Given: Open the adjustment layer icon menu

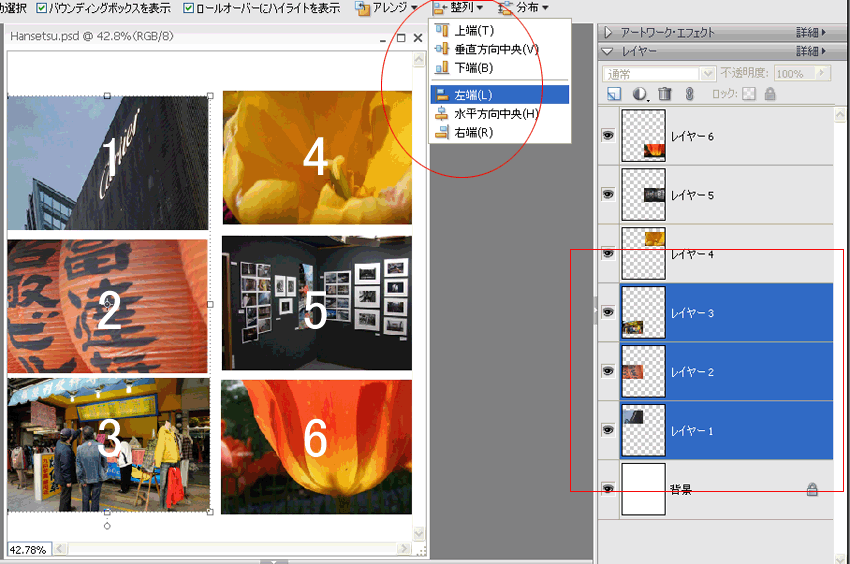Looking at the screenshot, I should 640,94.
